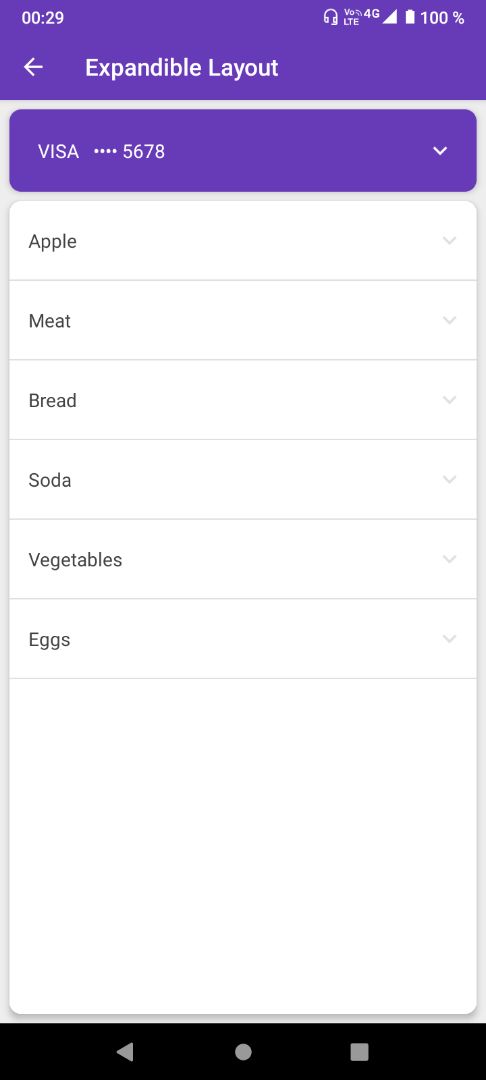Tap the VISA •••• 5678 card text

(101, 152)
